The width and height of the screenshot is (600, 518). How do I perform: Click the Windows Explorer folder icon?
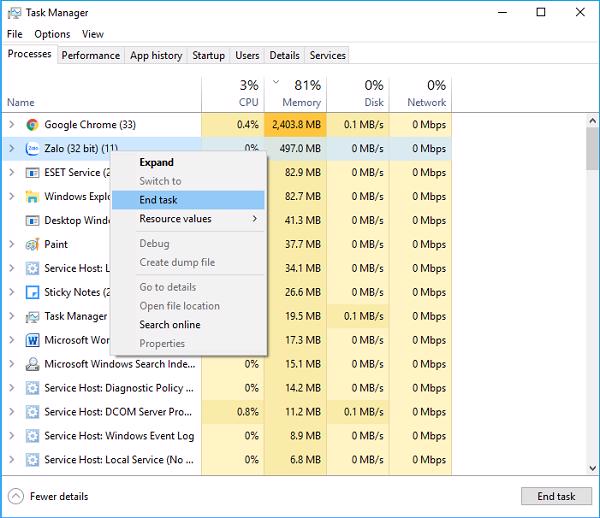[32, 196]
